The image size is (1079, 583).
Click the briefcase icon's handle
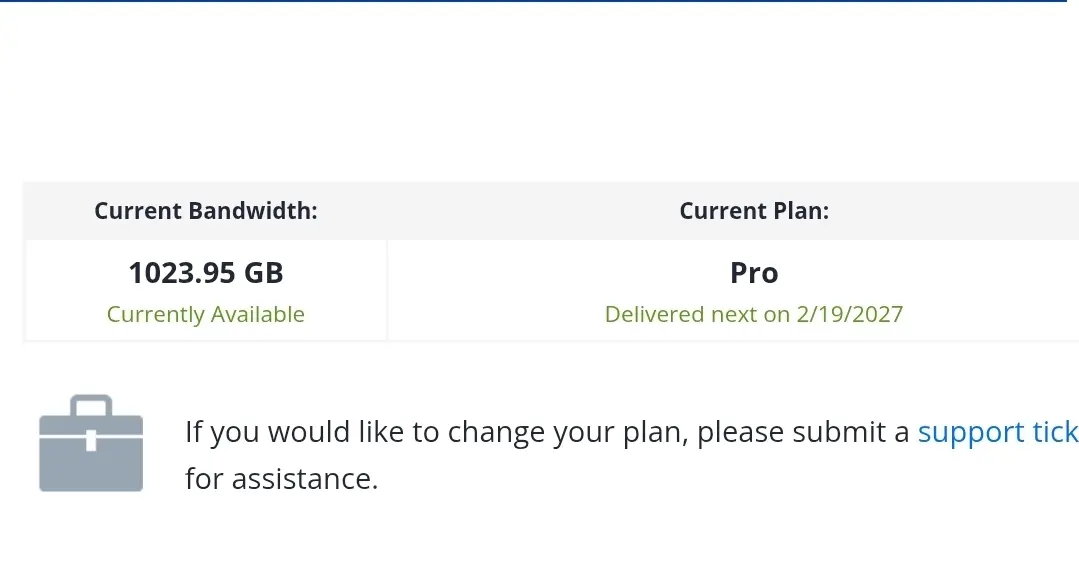91,405
